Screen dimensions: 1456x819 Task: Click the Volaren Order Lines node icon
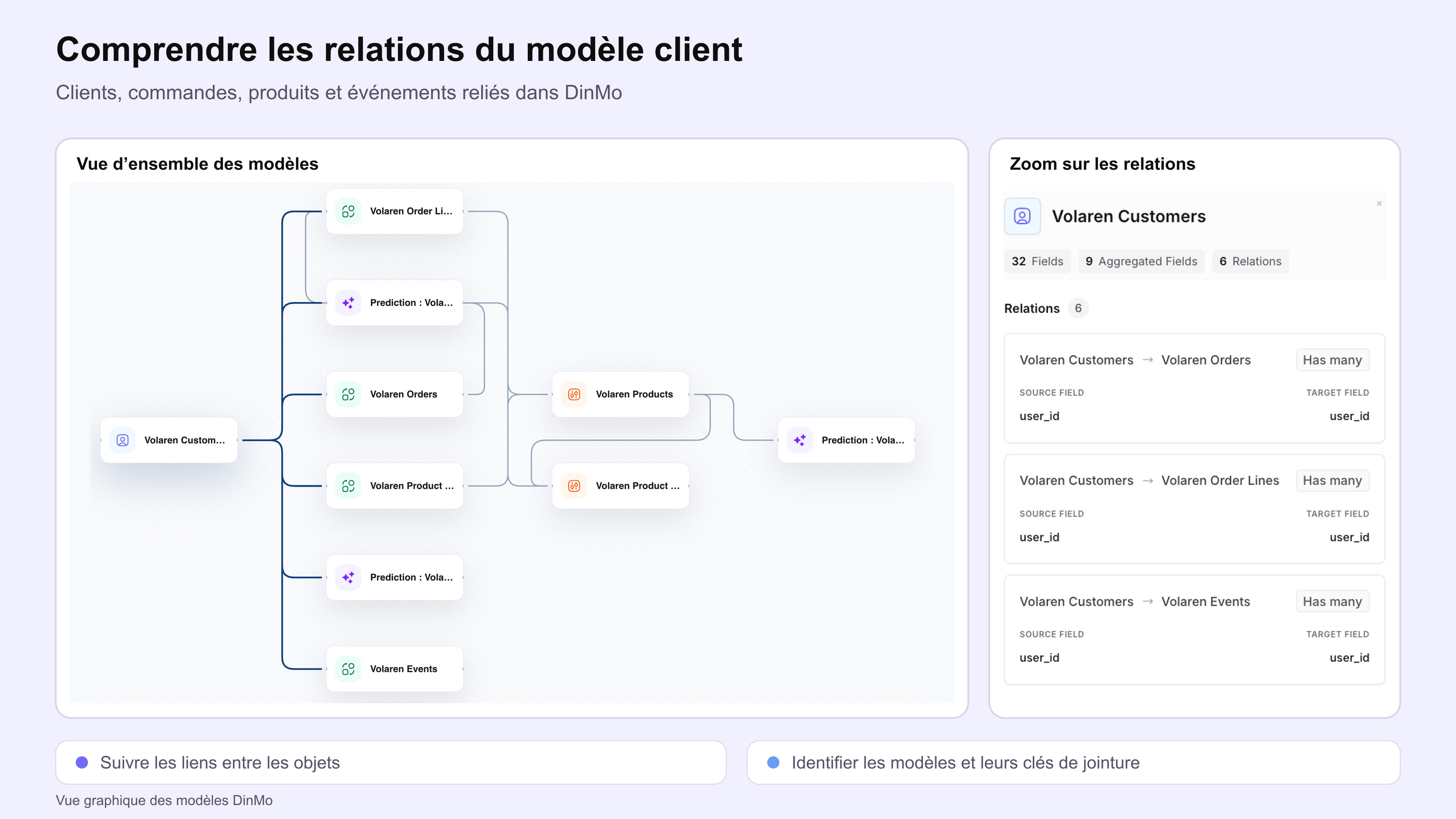point(348,211)
